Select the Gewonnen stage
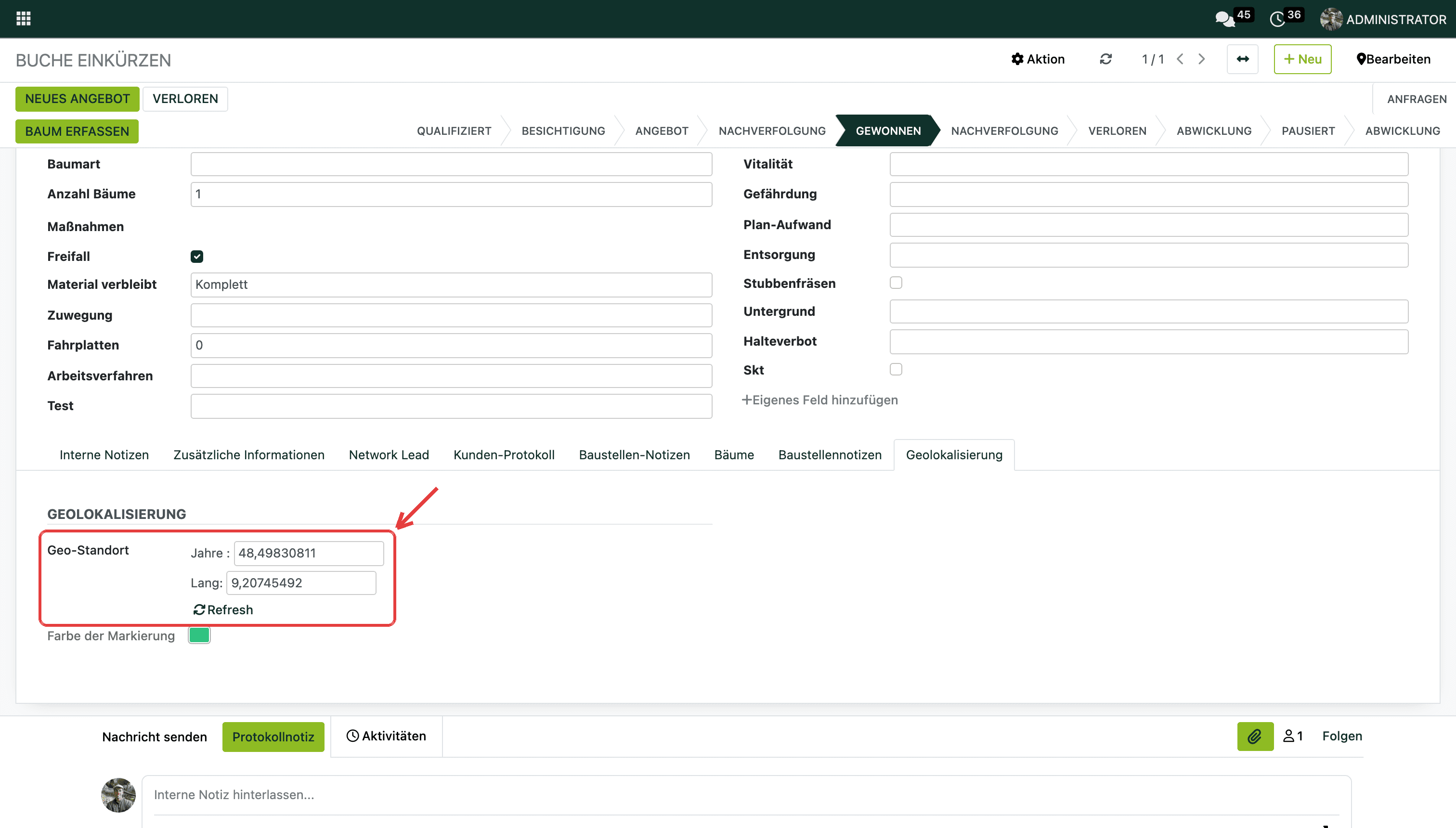Viewport: 1456px width, 828px height. point(888,131)
